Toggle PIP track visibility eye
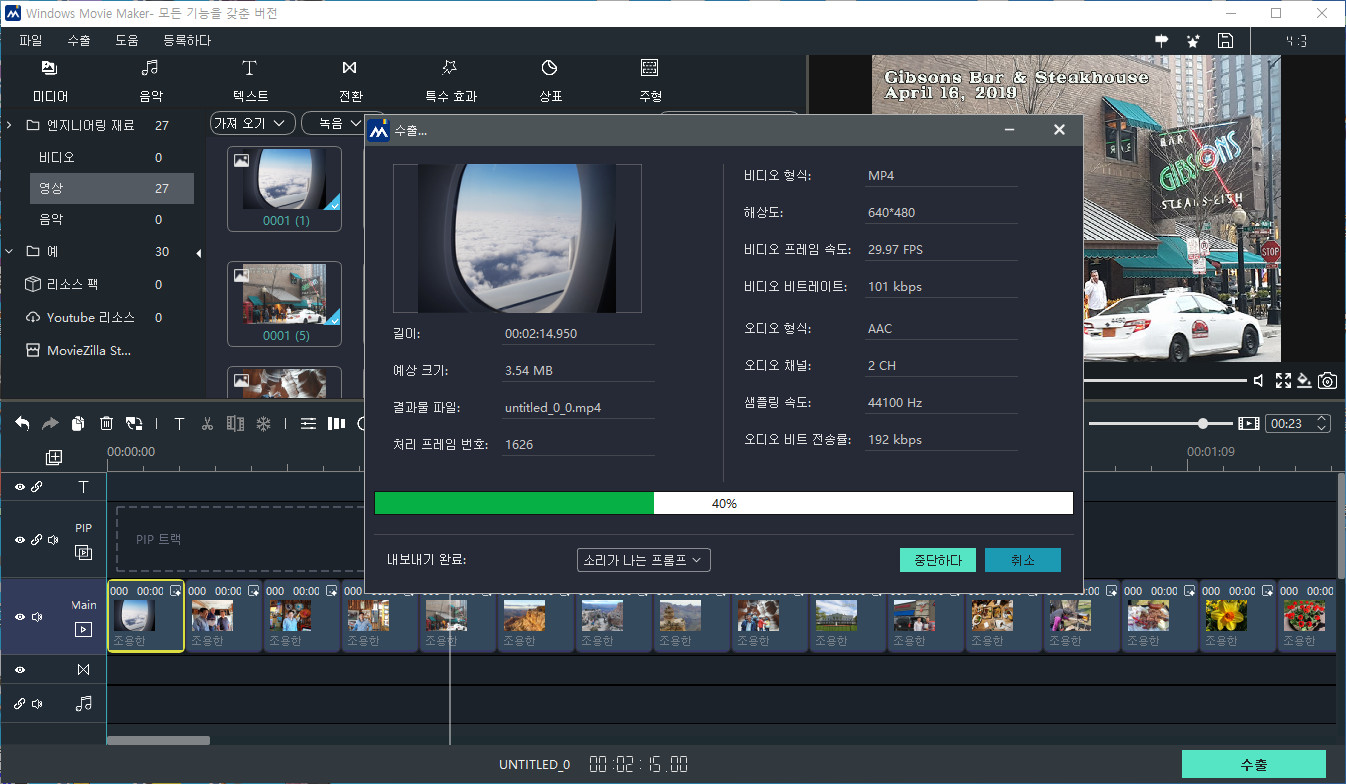The height and width of the screenshot is (784, 1346). [x=20, y=540]
